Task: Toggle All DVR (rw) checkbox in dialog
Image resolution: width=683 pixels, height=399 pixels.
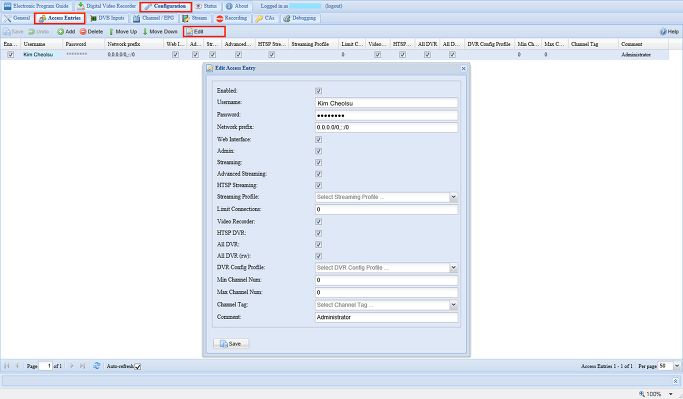Action: pyautogui.click(x=318, y=256)
